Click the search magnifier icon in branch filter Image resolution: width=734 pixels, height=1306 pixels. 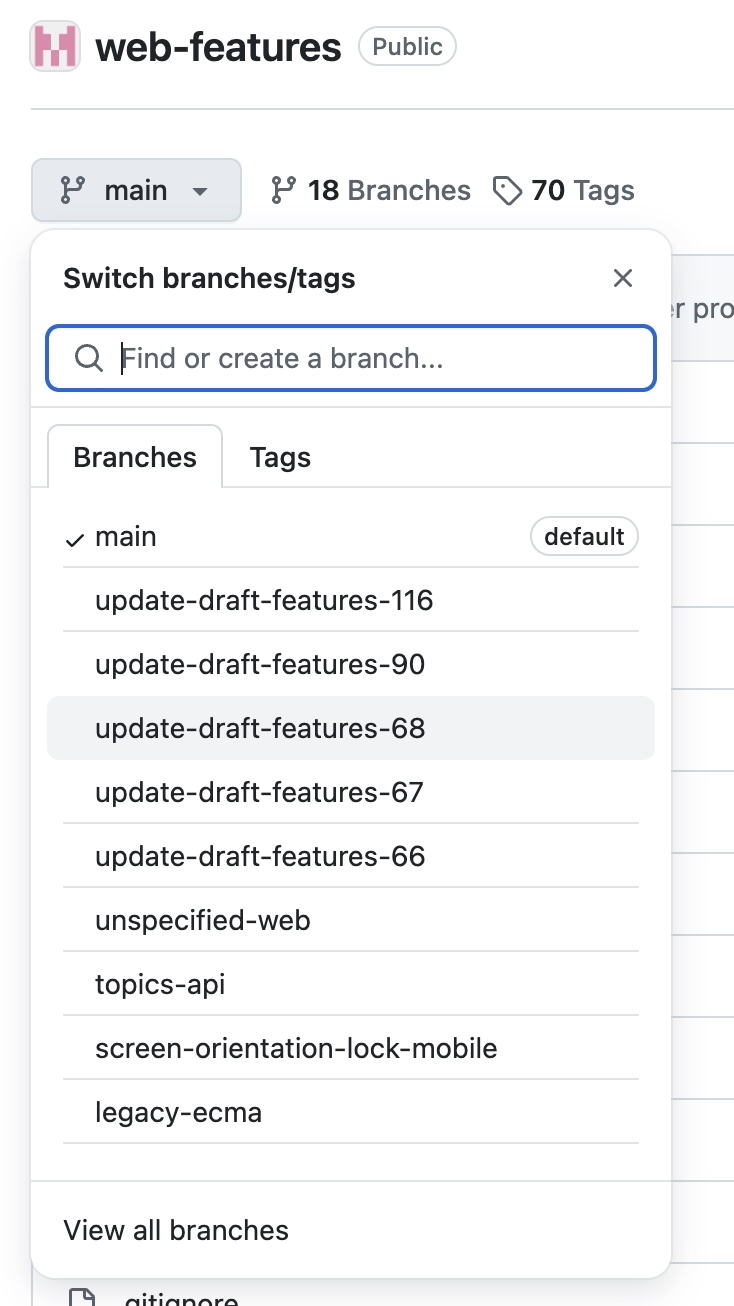coord(89,358)
